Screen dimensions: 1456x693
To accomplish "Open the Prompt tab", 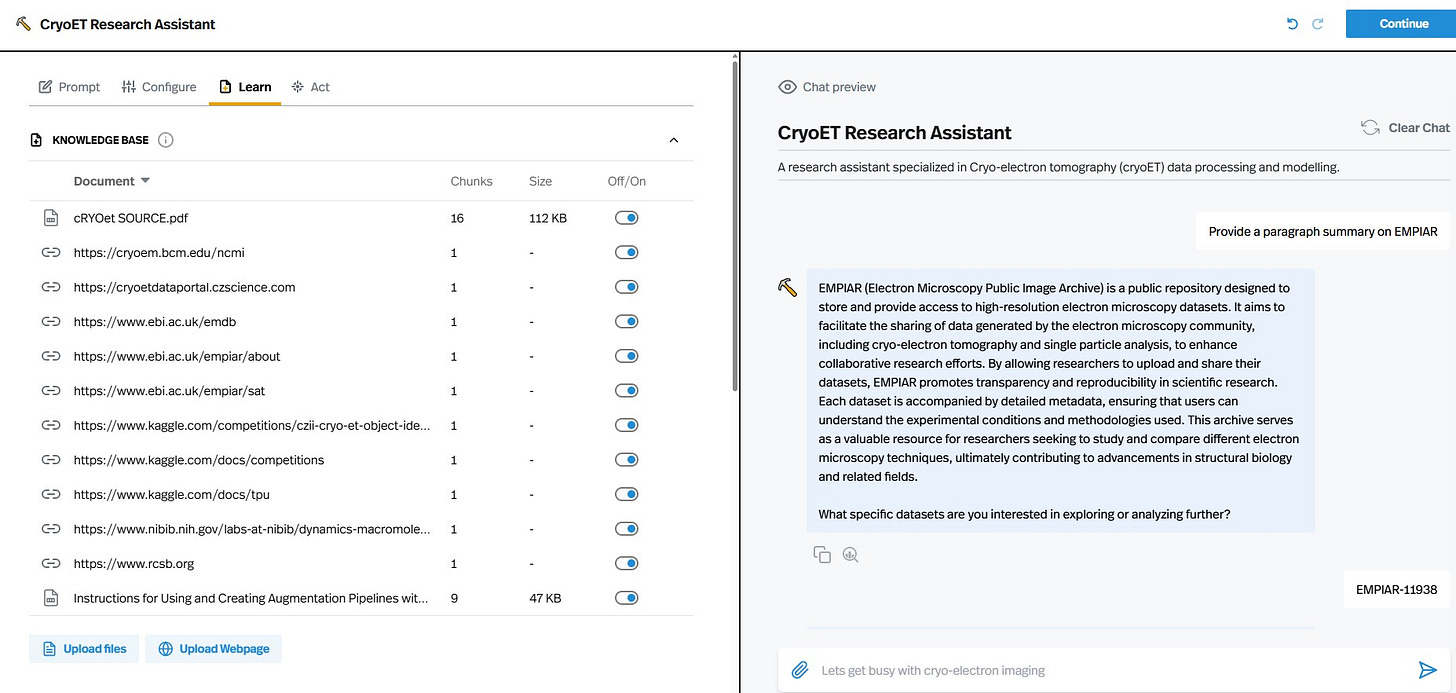I will coord(69,87).
